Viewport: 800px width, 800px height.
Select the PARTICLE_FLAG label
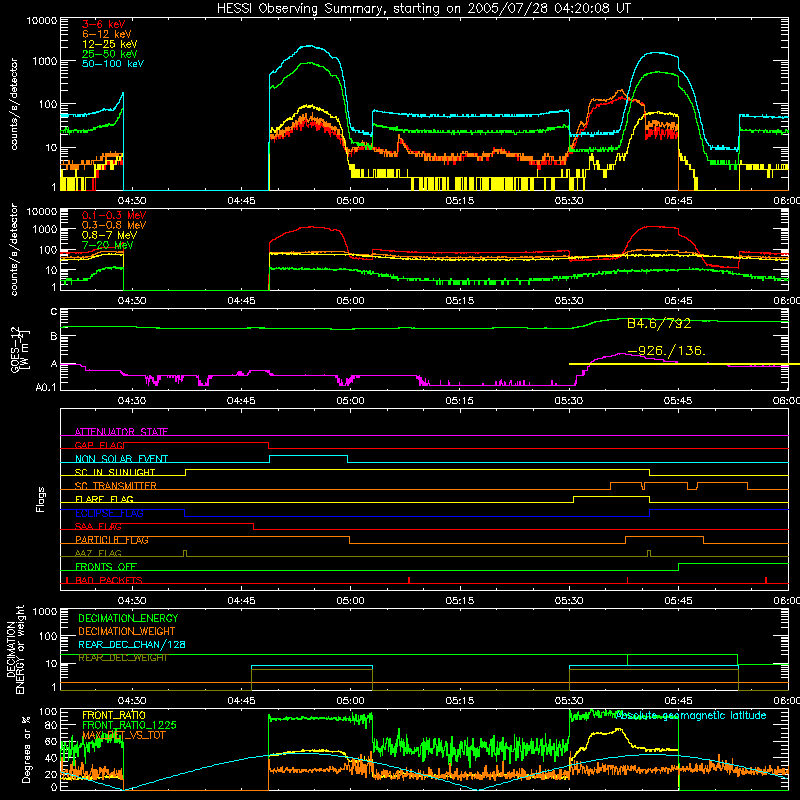tap(112, 540)
